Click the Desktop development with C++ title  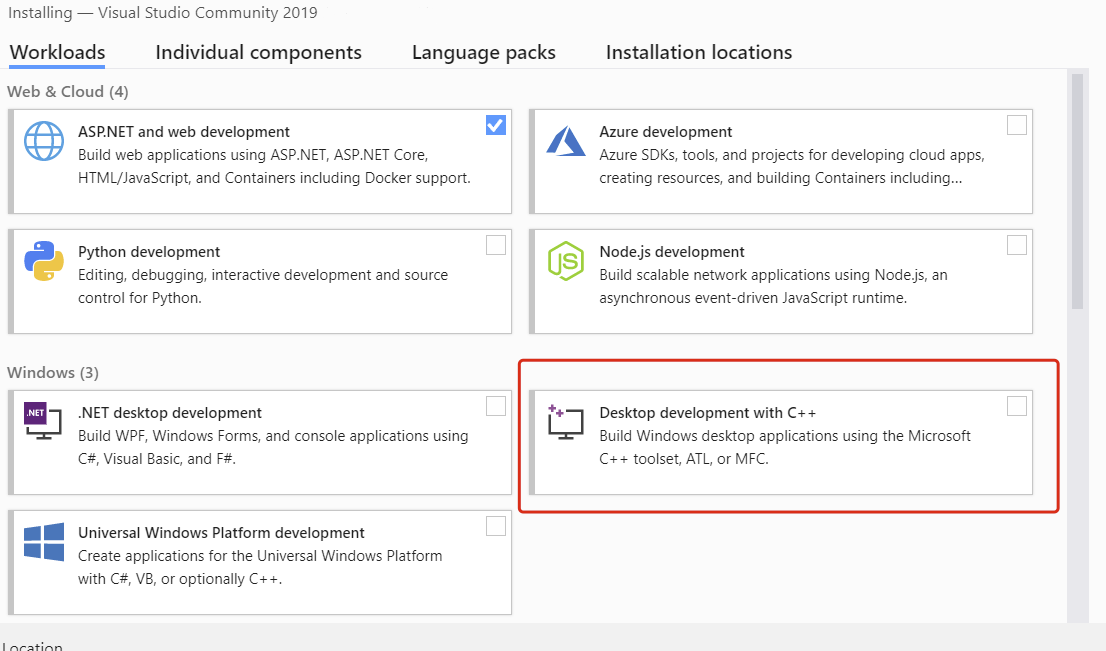pyautogui.click(x=707, y=413)
